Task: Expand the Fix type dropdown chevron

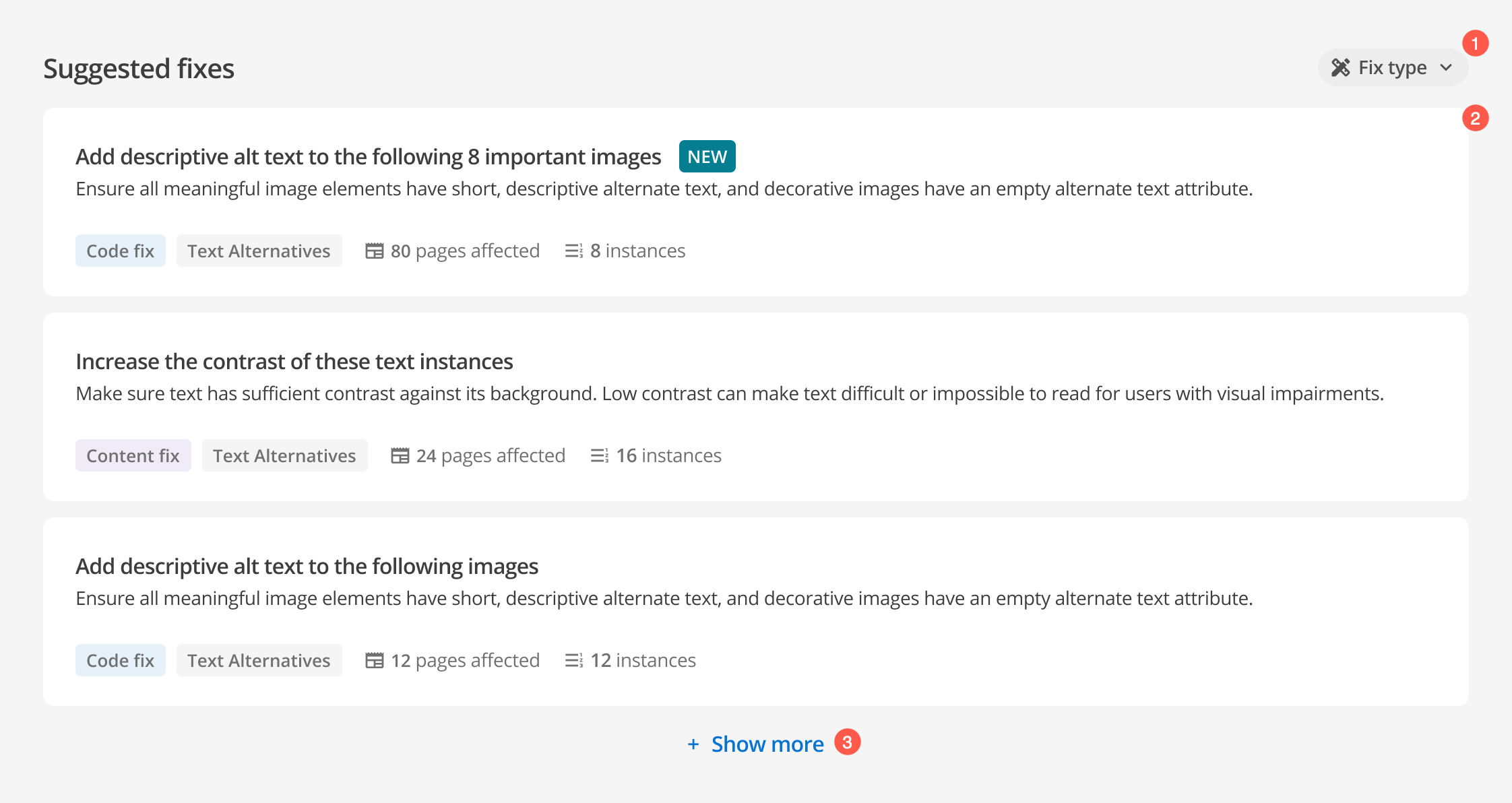Action: click(1446, 67)
